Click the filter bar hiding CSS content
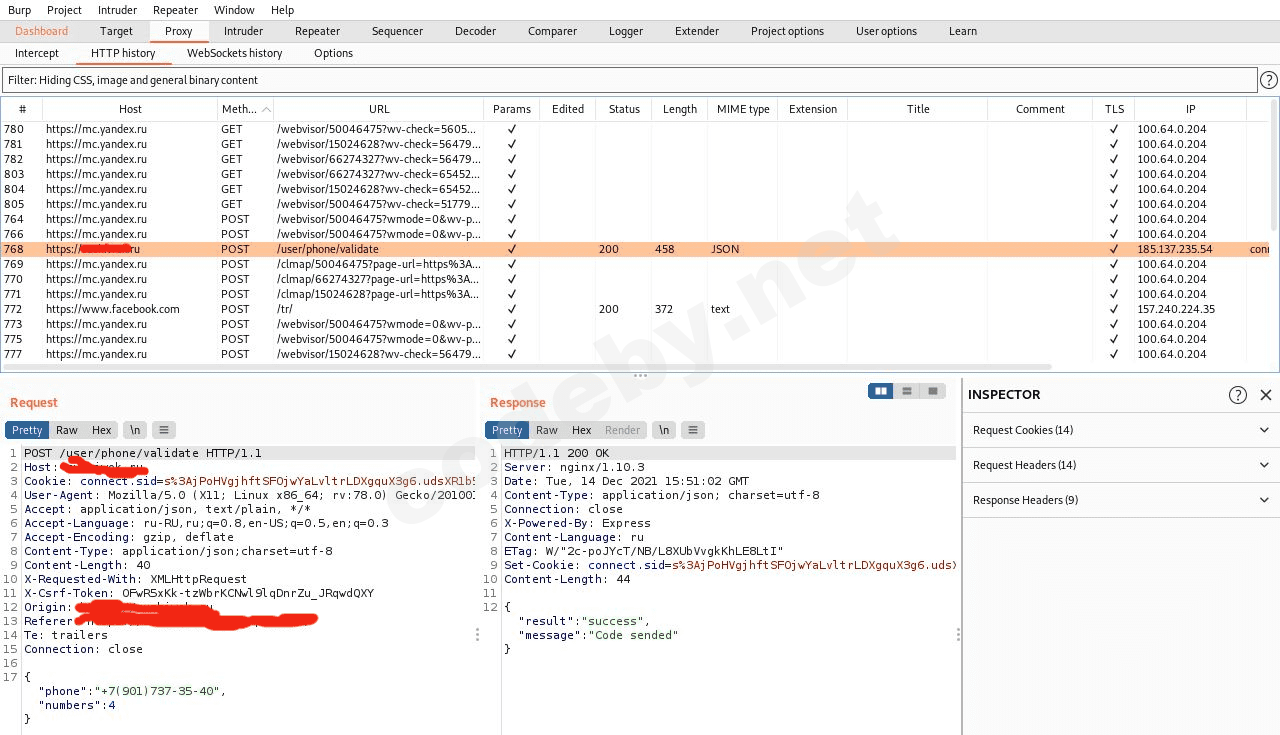 click(x=630, y=80)
